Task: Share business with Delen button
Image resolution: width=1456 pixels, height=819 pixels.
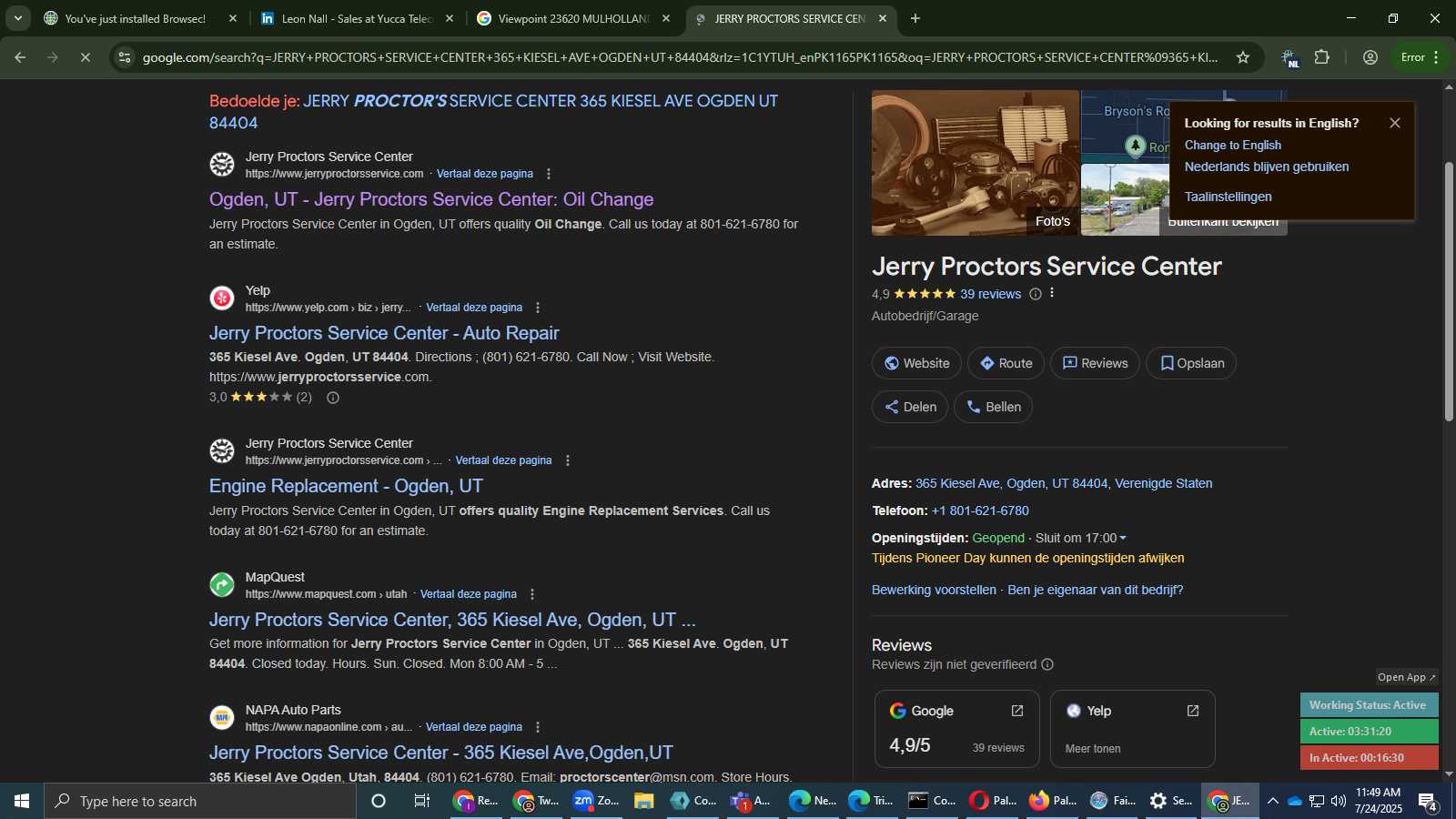Action: 910,407
